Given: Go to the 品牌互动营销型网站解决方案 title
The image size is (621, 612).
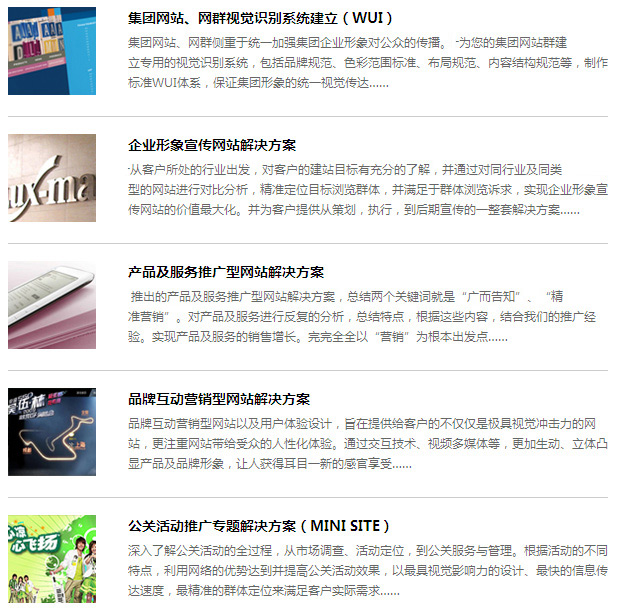Looking at the screenshot, I should click(x=219, y=399).
